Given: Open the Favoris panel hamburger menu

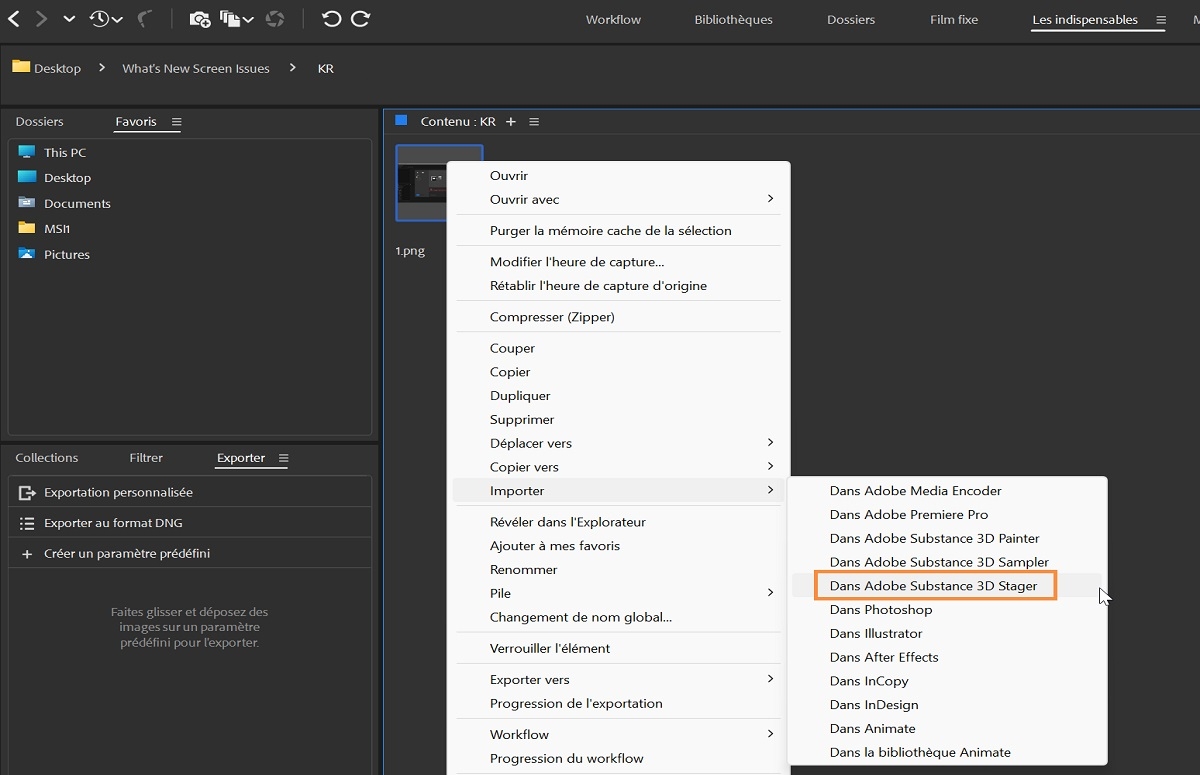Looking at the screenshot, I should tap(177, 122).
